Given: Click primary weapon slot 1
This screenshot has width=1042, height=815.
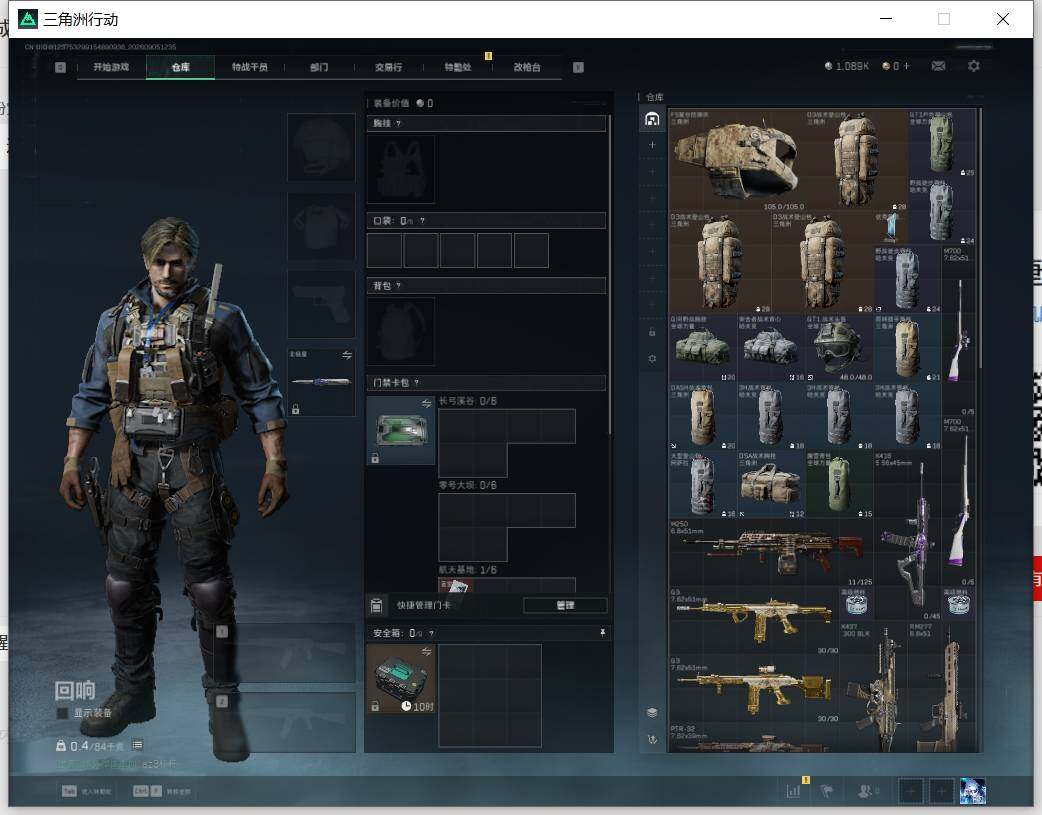Looking at the screenshot, I should tap(286, 653).
